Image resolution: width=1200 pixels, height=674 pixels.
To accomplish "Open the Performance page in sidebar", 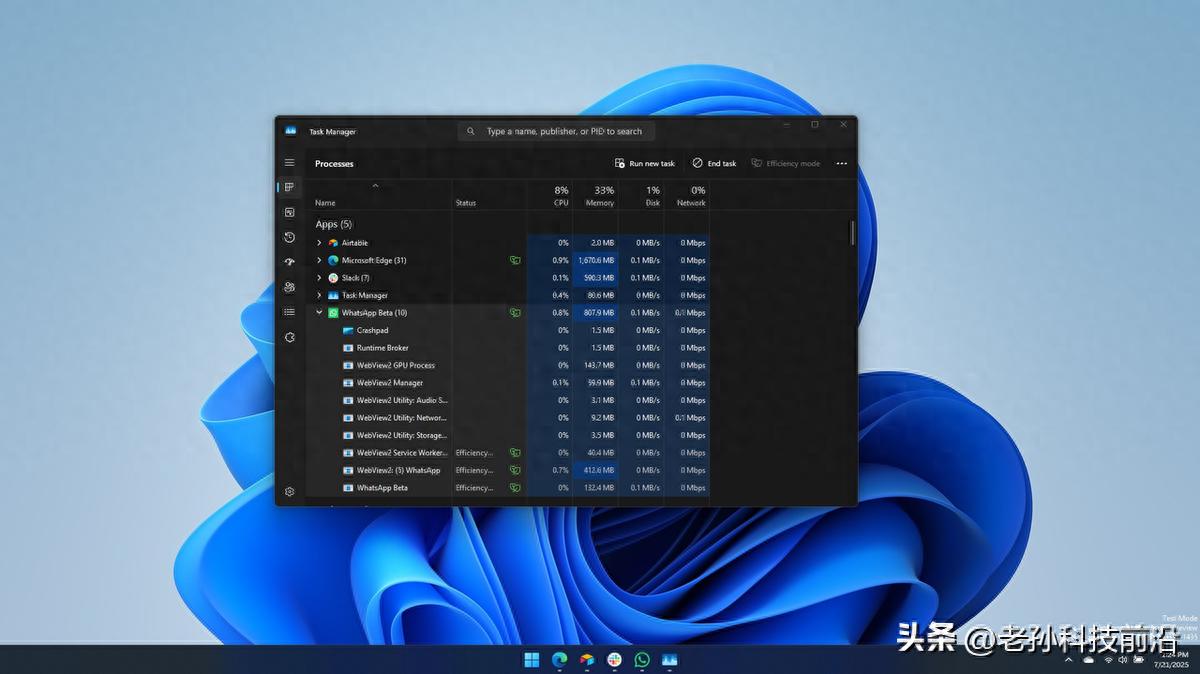I will click(x=289, y=212).
